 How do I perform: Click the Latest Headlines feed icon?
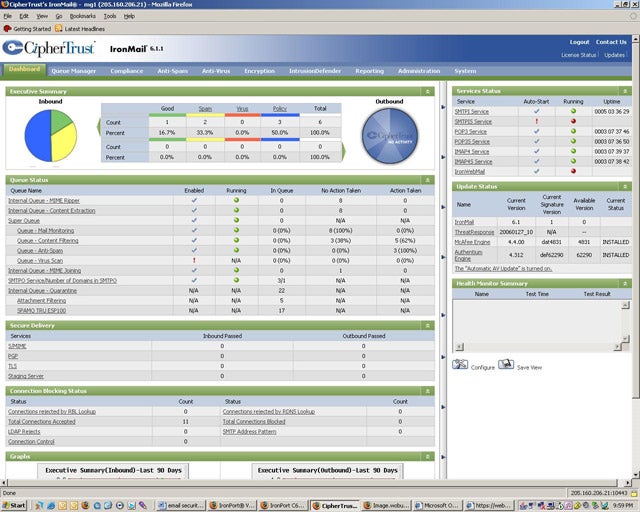pyautogui.click(x=59, y=29)
